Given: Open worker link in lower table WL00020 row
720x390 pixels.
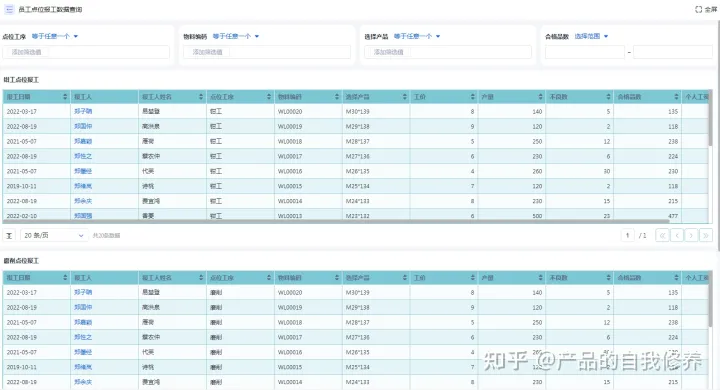Looking at the screenshot, I should pos(83,292).
